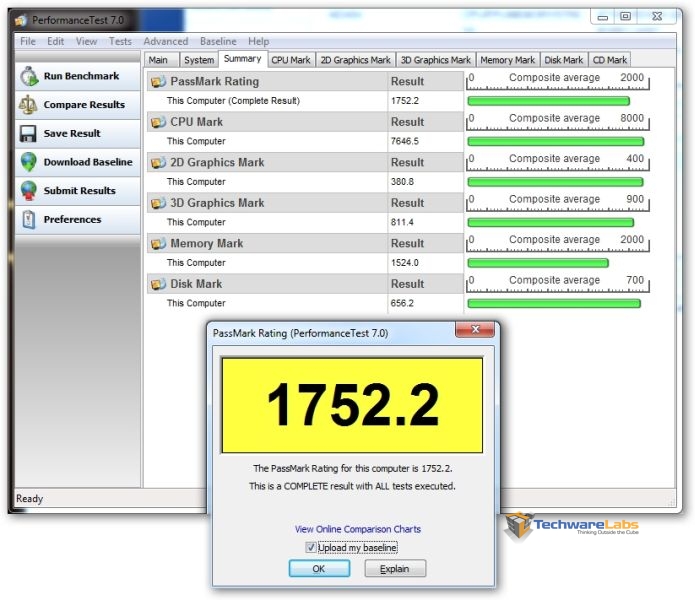
Task: Click the Compare Results scales icon
Action: click(28, 105)
